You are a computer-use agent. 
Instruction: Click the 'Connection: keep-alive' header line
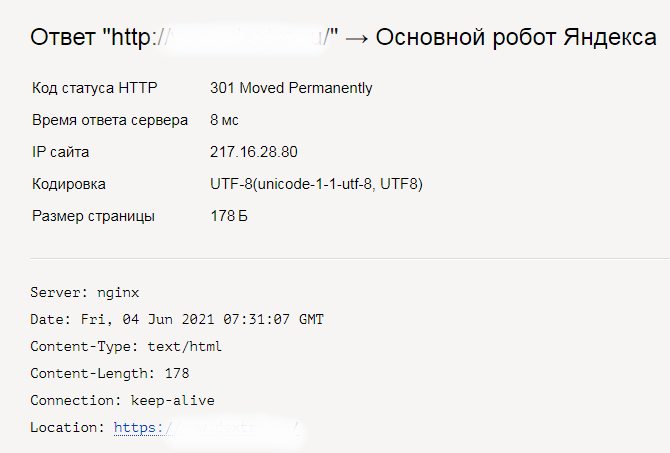pos(122,400)
